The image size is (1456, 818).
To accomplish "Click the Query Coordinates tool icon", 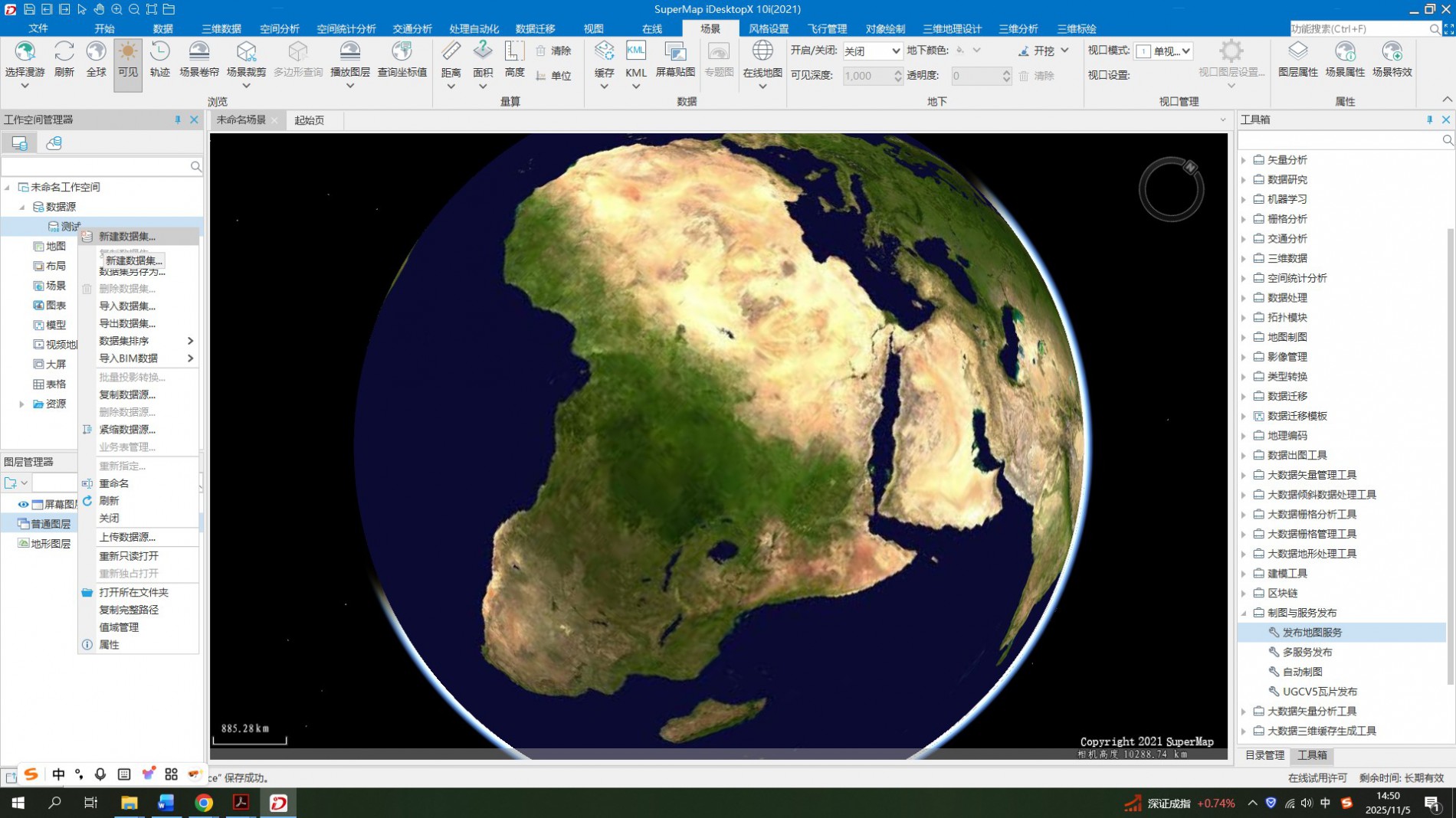I will click(x=402, y=52).
